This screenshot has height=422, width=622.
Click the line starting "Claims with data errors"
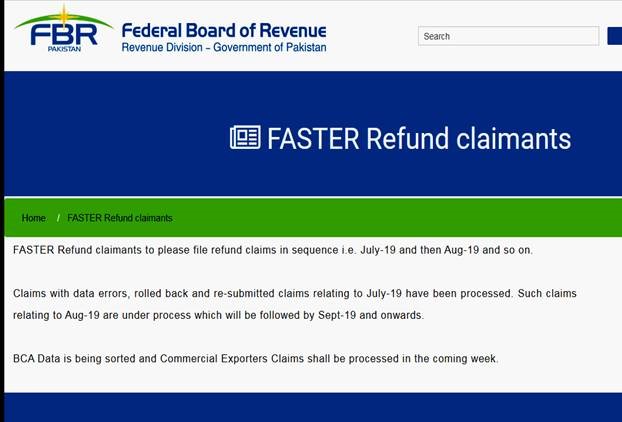pyautogui.click(x=295, y=293)
